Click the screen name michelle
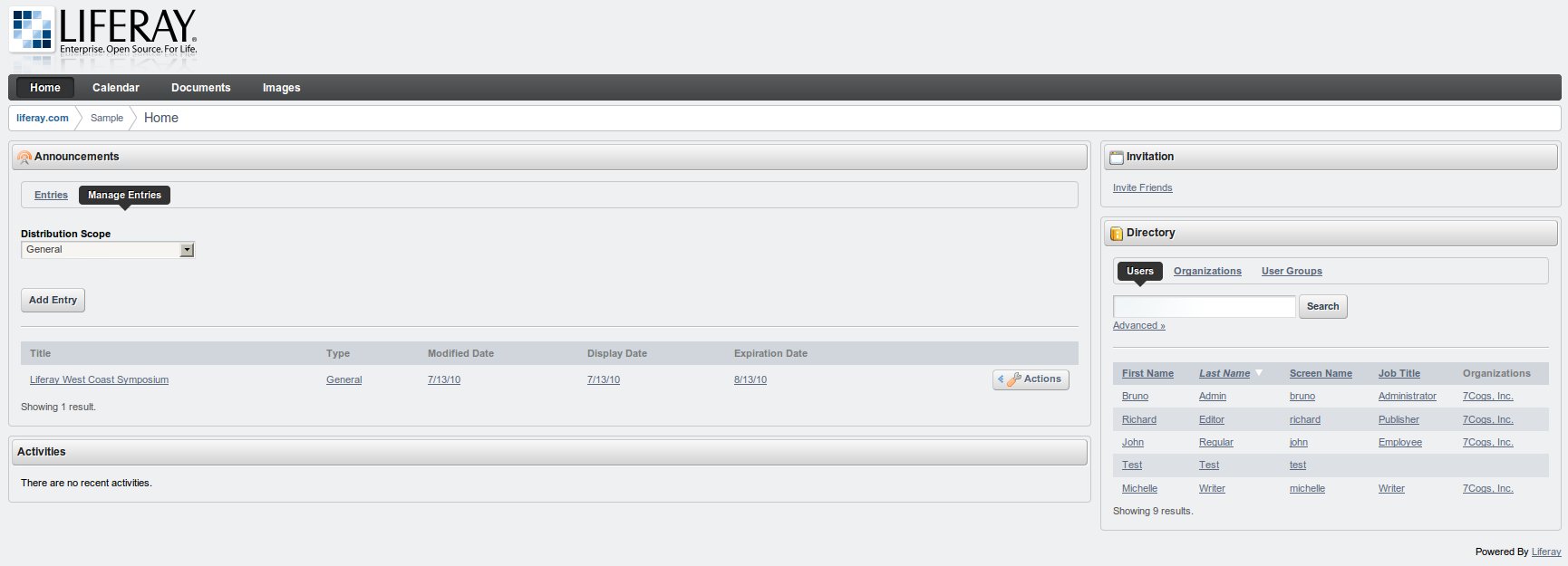The image size is (1568, 566). [x=1307, y=489]
